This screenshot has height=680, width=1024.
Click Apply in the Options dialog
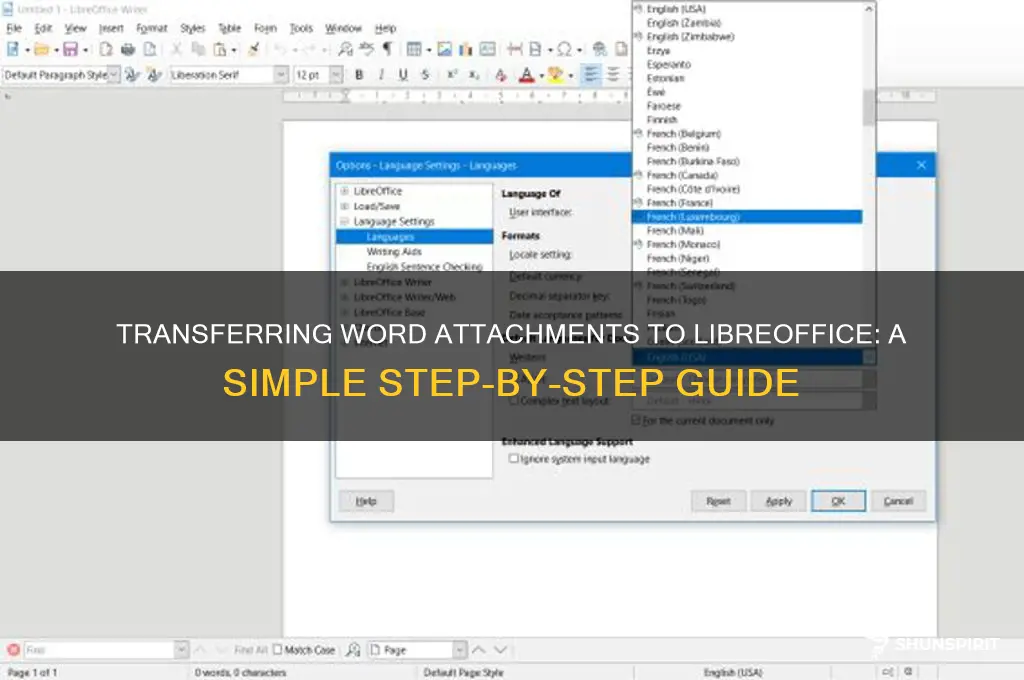click(778, 501)
